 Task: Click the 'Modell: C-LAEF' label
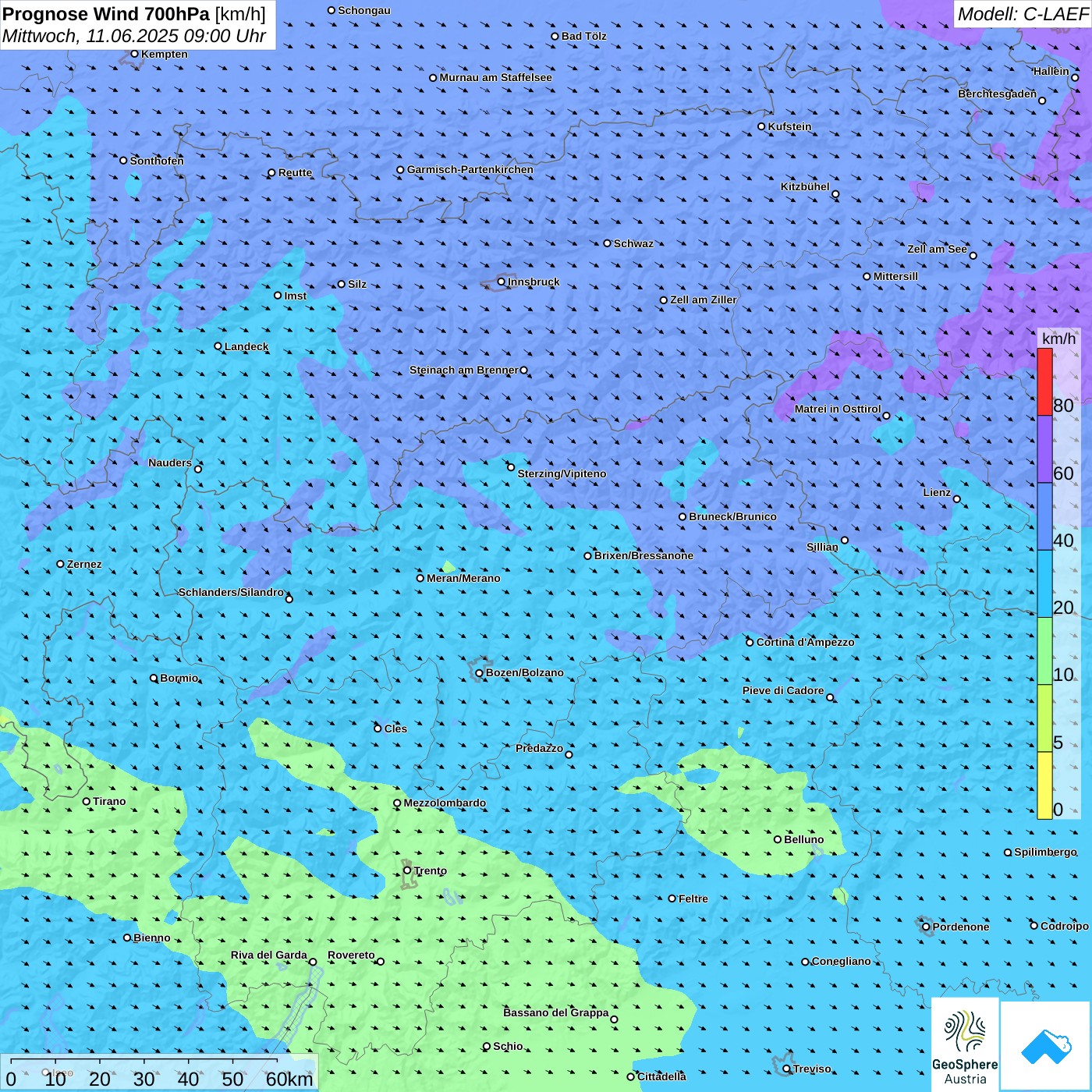(x=1023, y=14)
